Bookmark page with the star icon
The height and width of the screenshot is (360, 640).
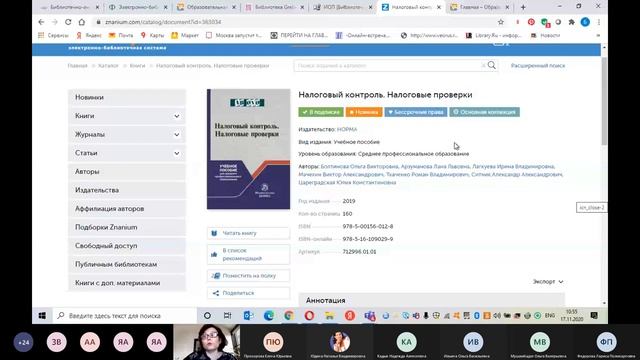coord(501,22)
